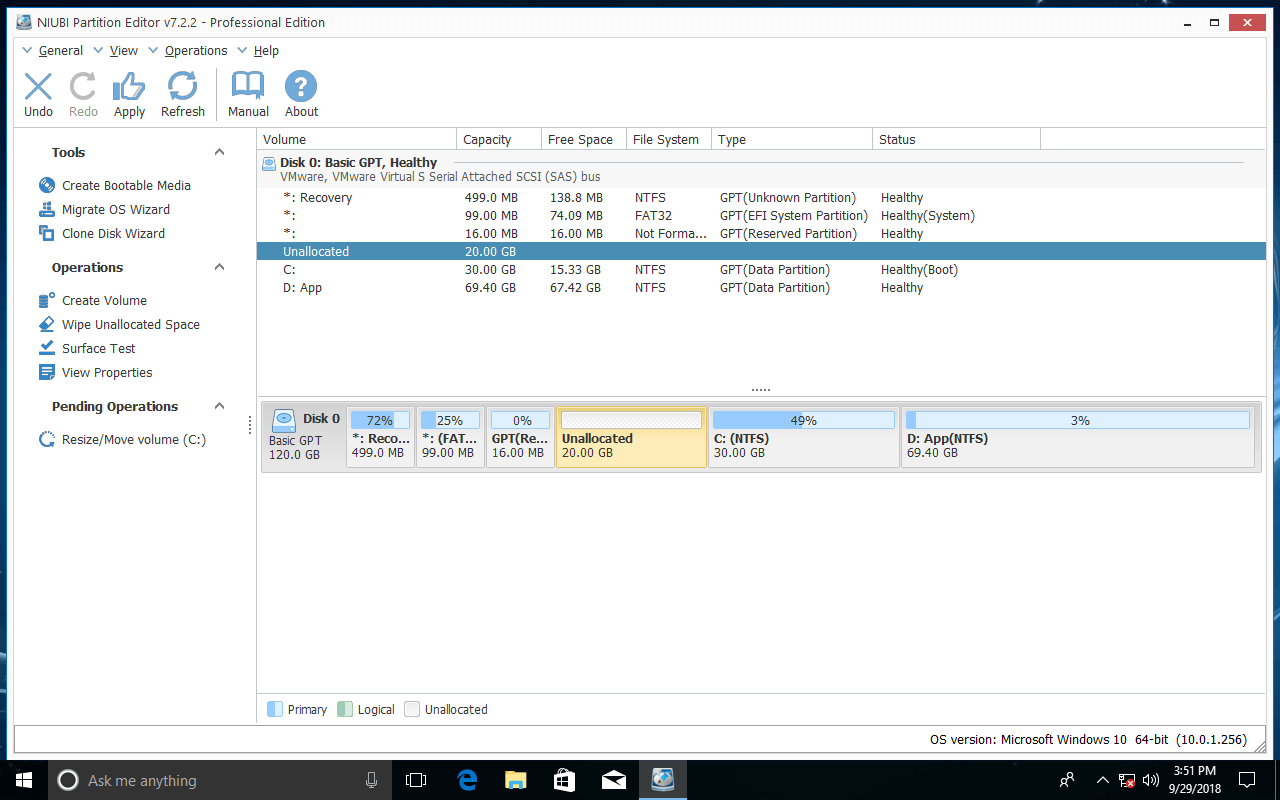Click the Cortana microphone icon
Image resolution: width=1280 pixels, height=800 pixels.
point(372,780)
